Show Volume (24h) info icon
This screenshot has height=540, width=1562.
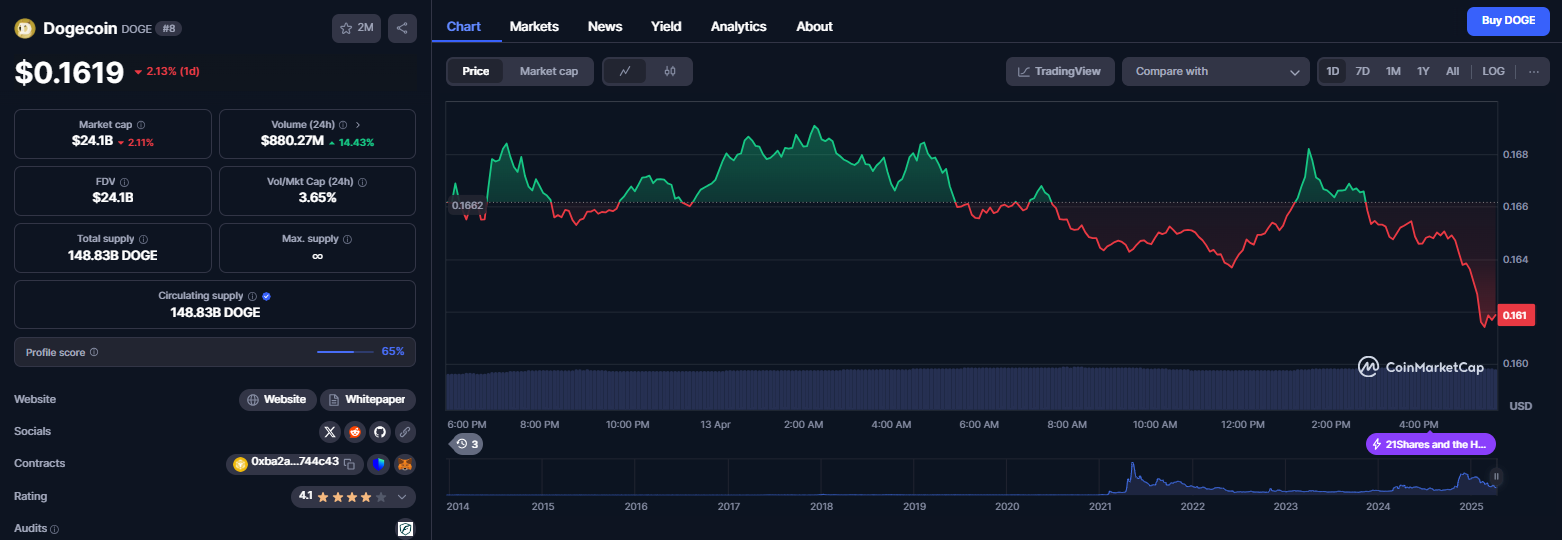(x=343, y=125)
